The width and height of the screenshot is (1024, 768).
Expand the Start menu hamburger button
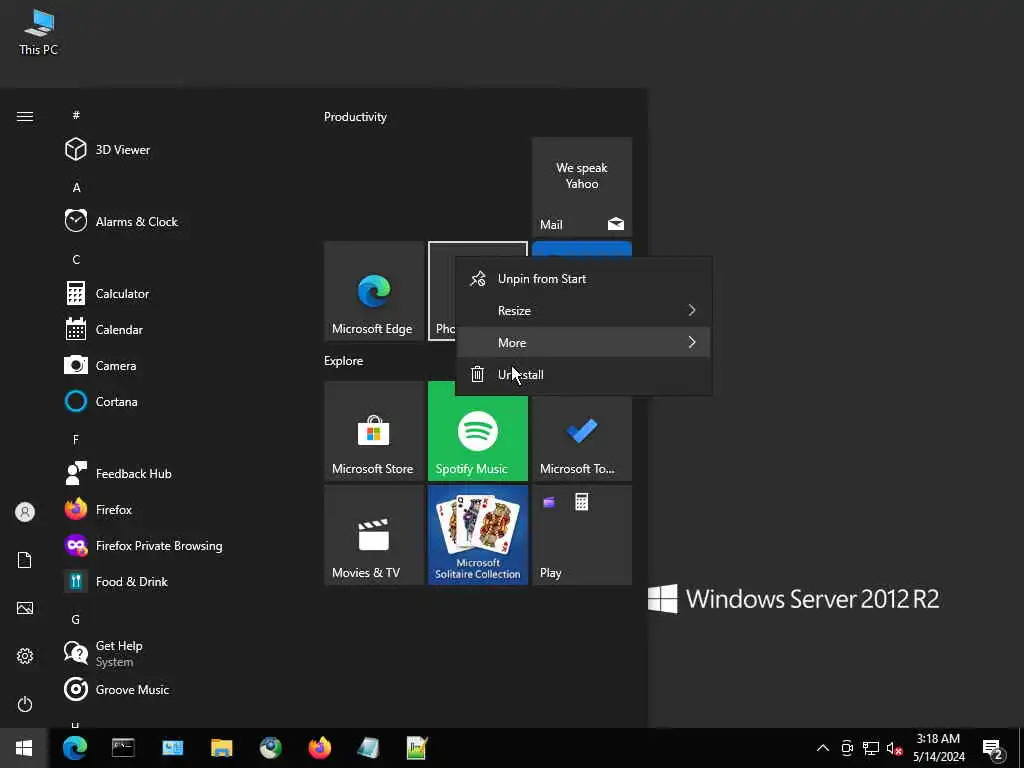[x=25, y=116]
